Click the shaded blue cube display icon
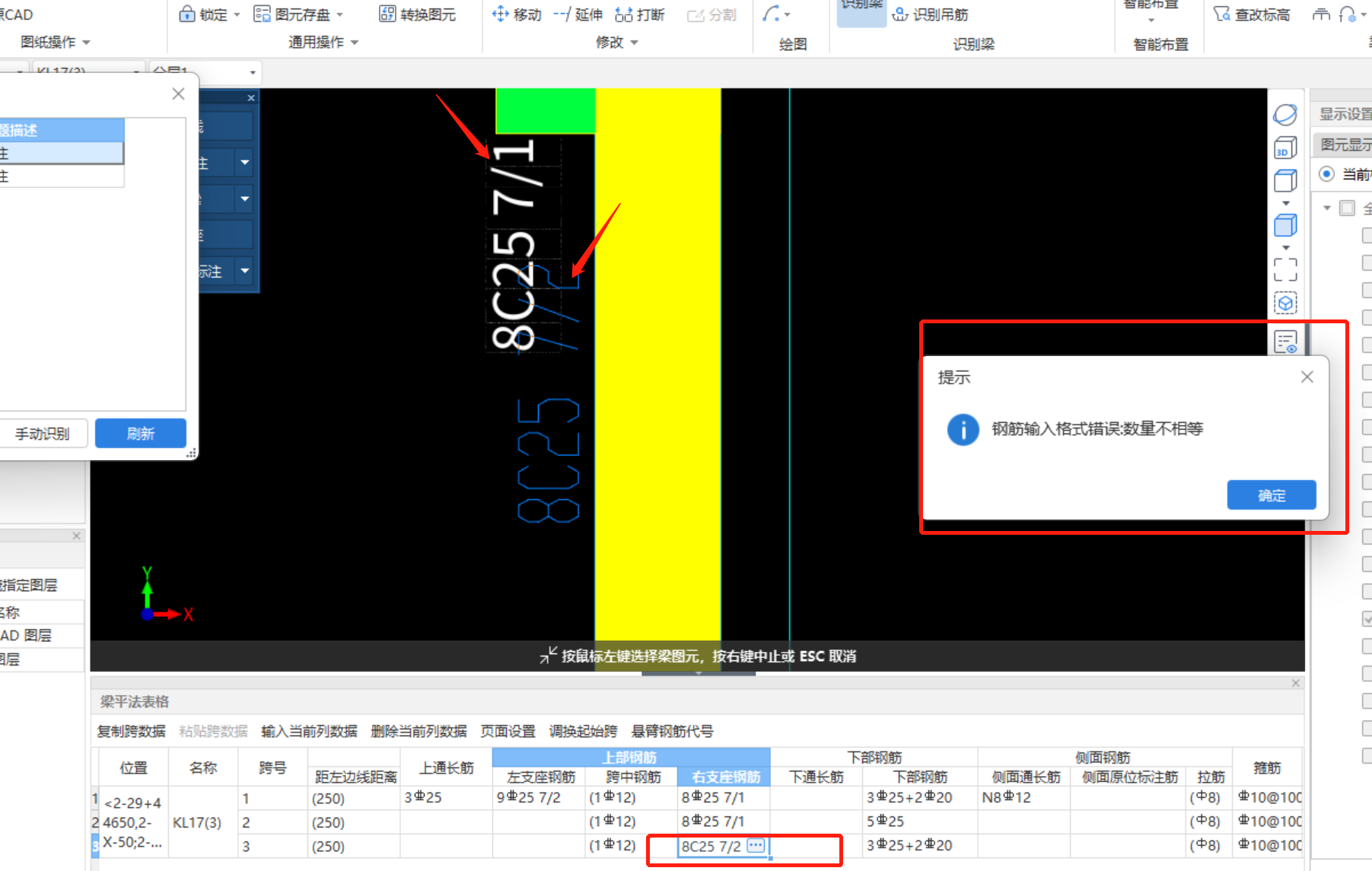The width and height of the screenshot is (1372, 871). coord(1285,225)
